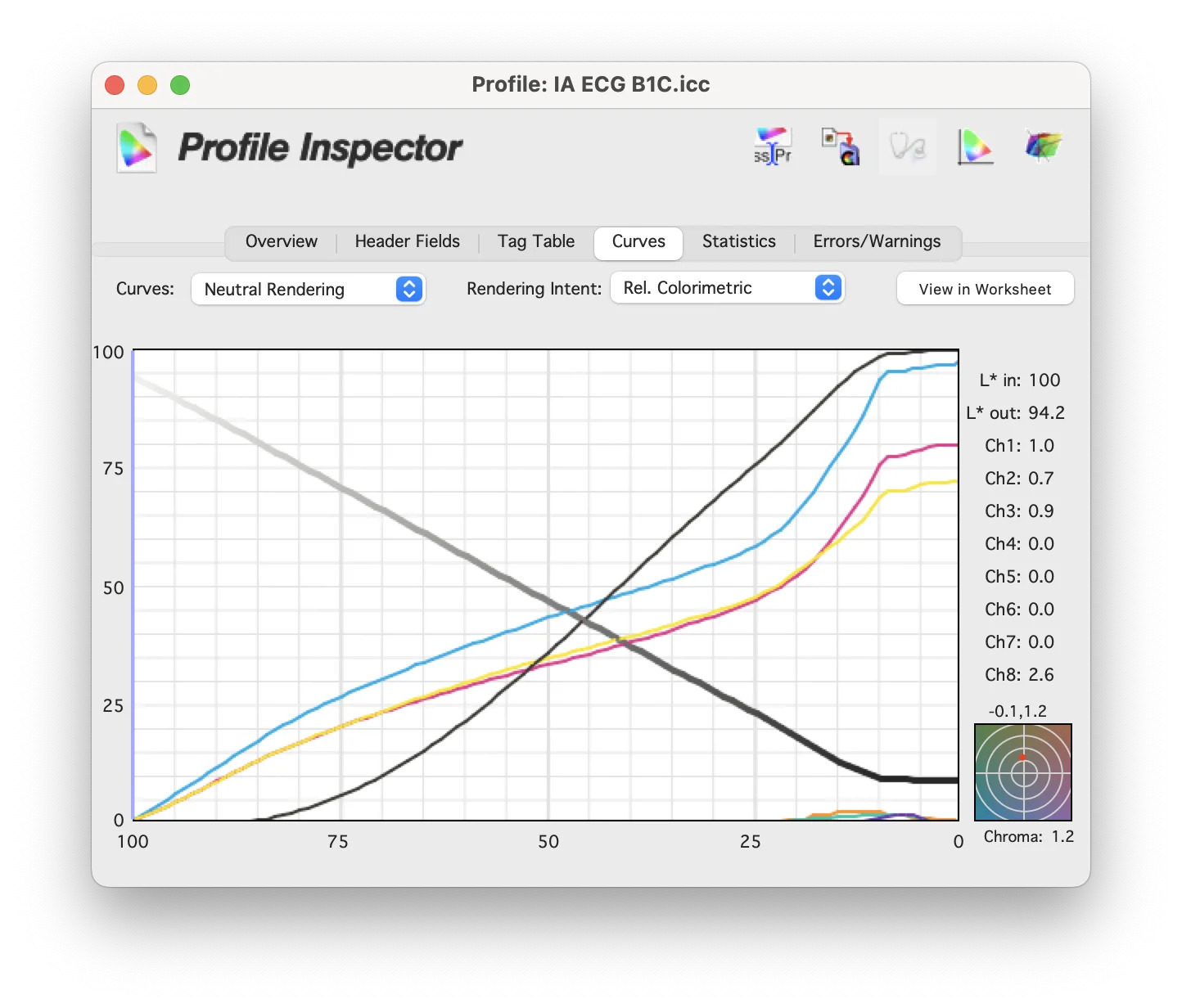Click the -0.1,1.2 coordinates text
The height and width of the screenshot is (1008, 1182).
point(1017,711)
